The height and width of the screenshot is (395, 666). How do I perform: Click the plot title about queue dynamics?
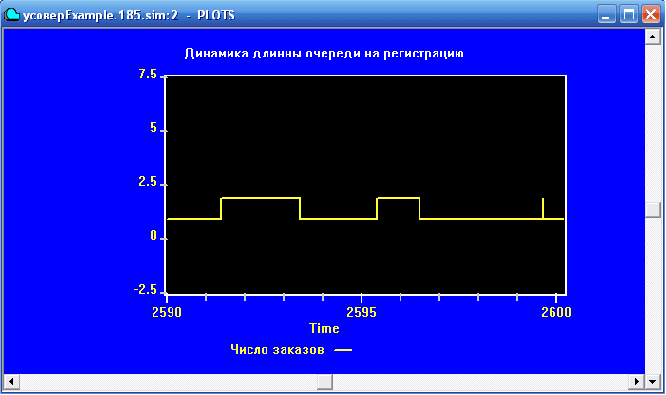click(x=324, y=54)
